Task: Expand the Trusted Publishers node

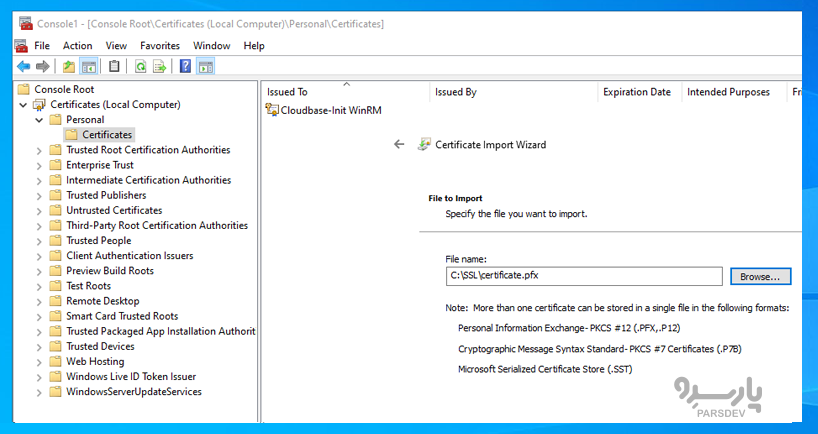Action: pyautogui.click(x=39, y=196)
